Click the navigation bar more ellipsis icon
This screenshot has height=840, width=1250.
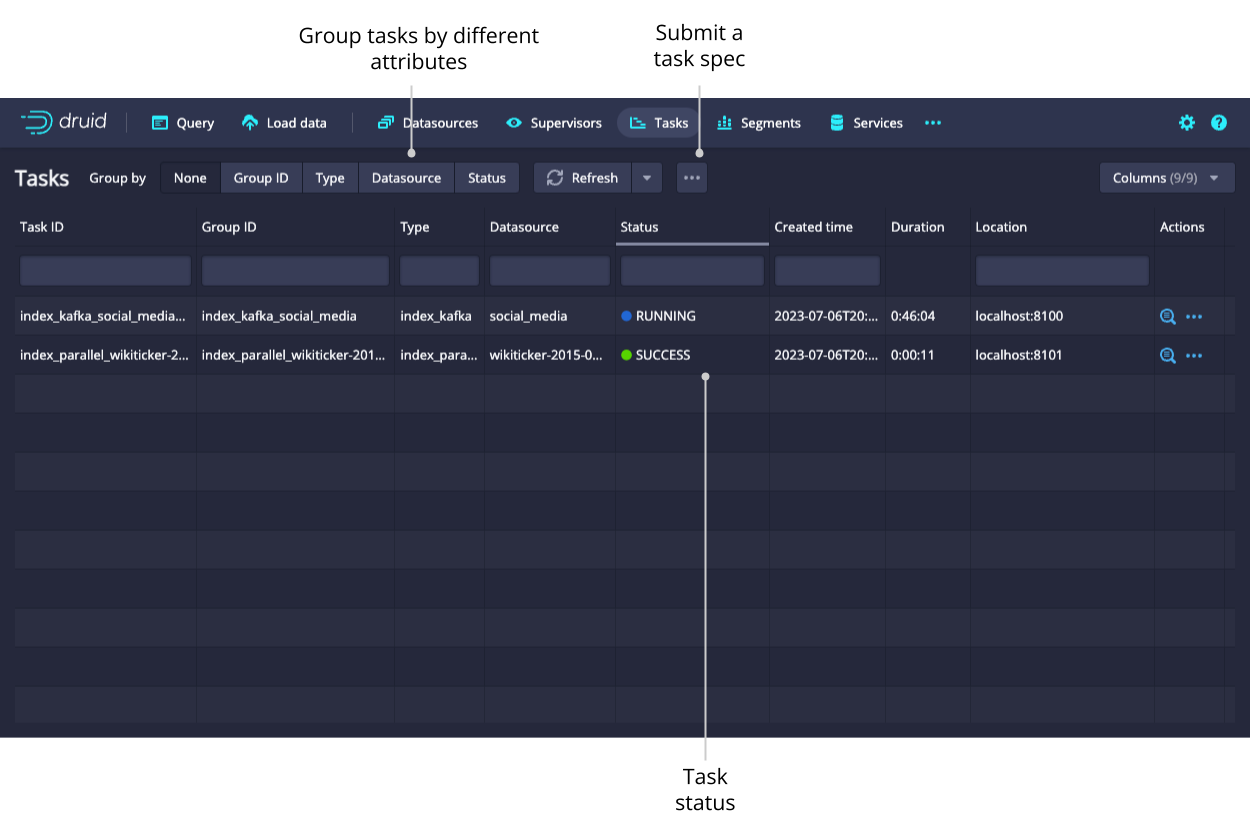point(933,123)
